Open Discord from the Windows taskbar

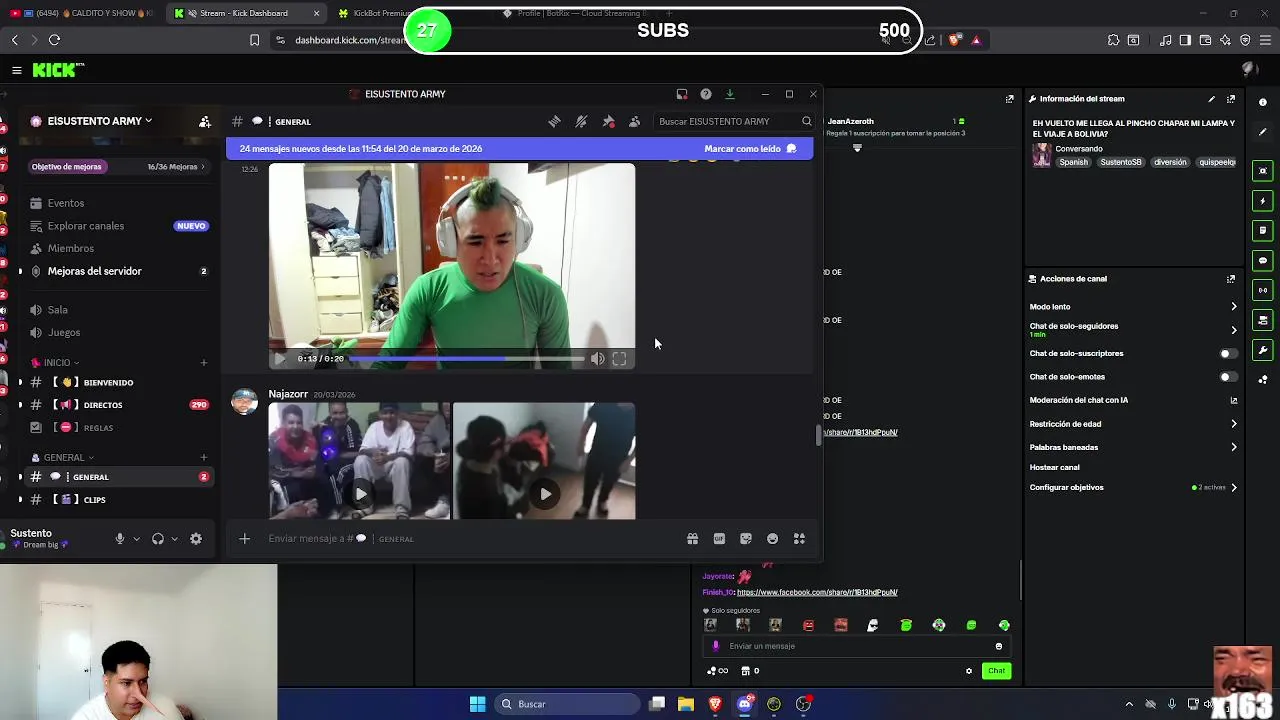[744, 704]
